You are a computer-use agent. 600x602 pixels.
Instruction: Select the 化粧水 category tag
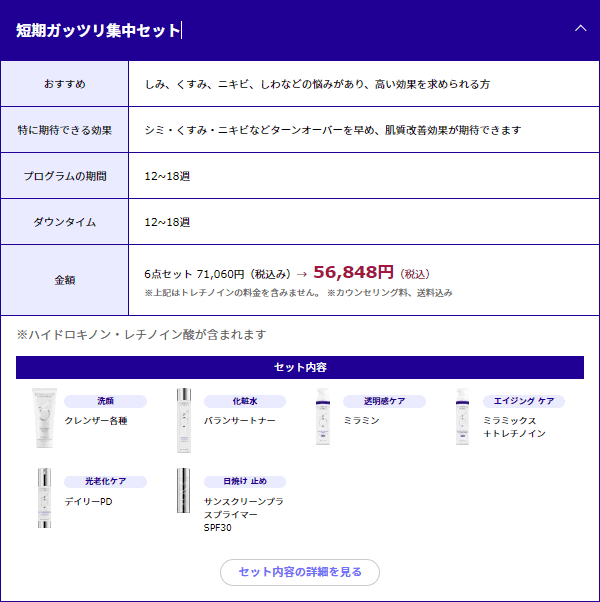coord(245,401)
